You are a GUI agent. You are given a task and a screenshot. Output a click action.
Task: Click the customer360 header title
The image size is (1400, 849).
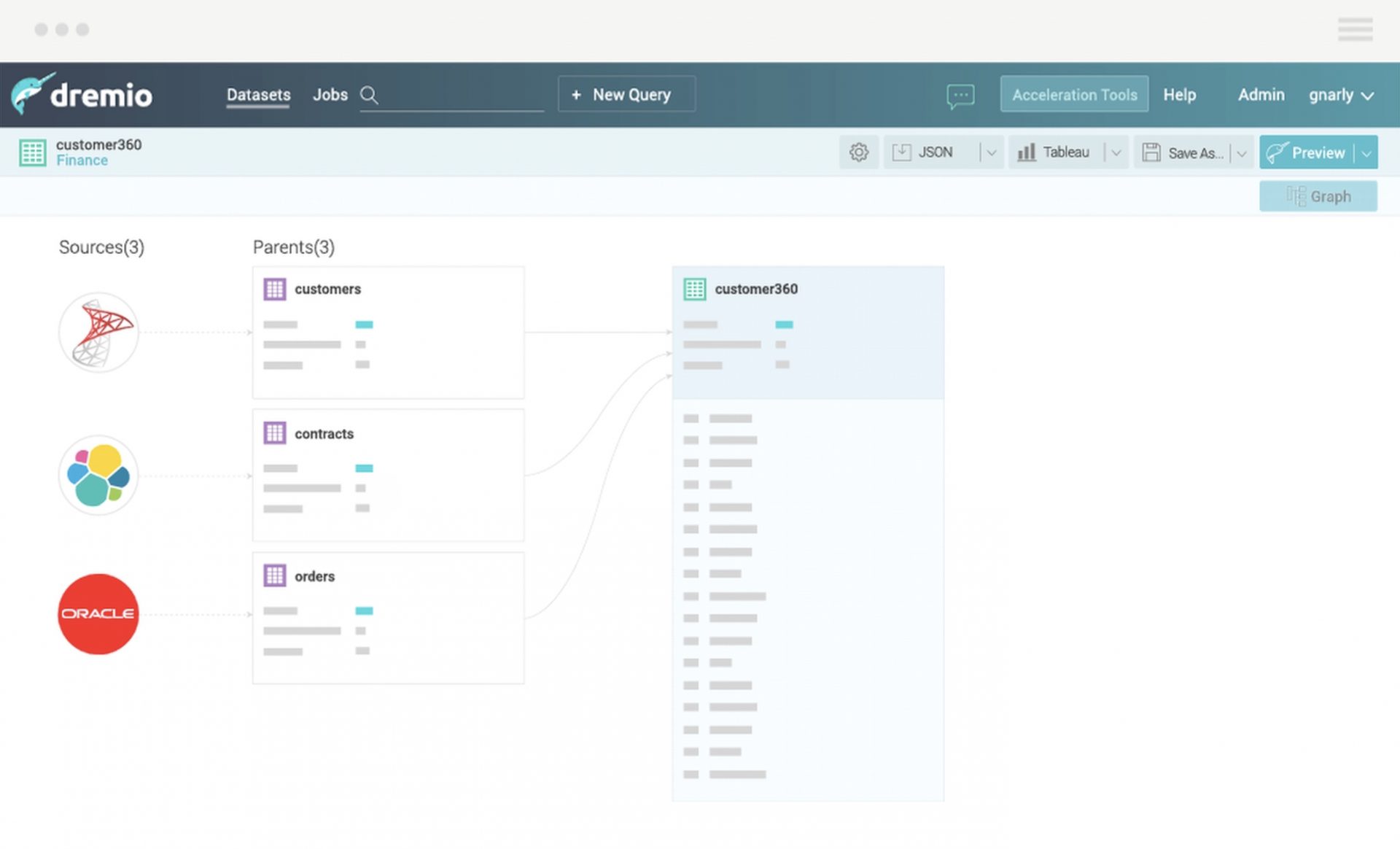(98, 144)
